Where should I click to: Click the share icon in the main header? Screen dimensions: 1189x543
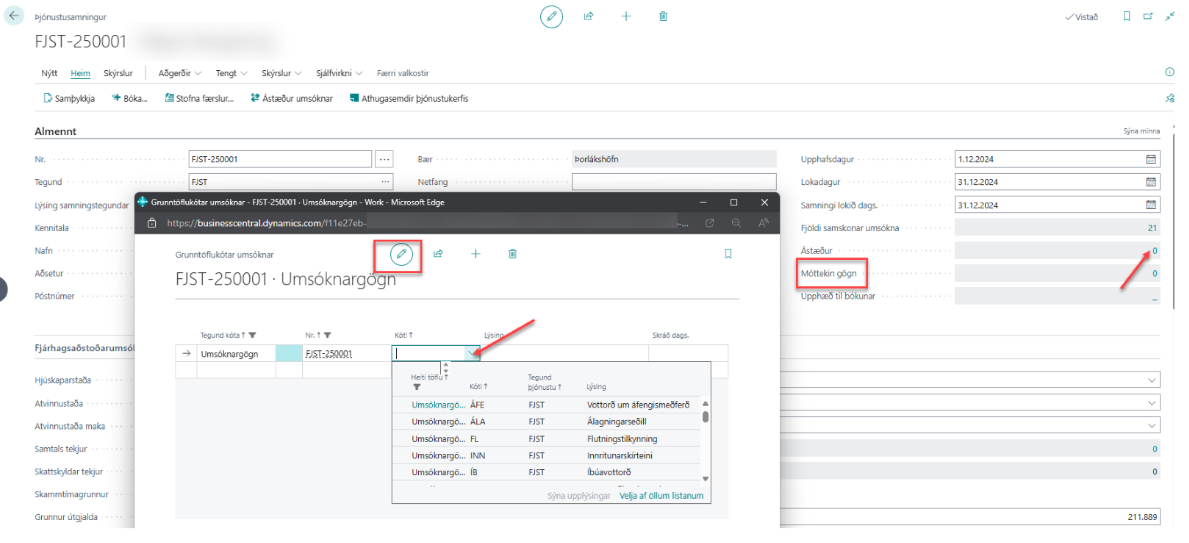(589, 17)
